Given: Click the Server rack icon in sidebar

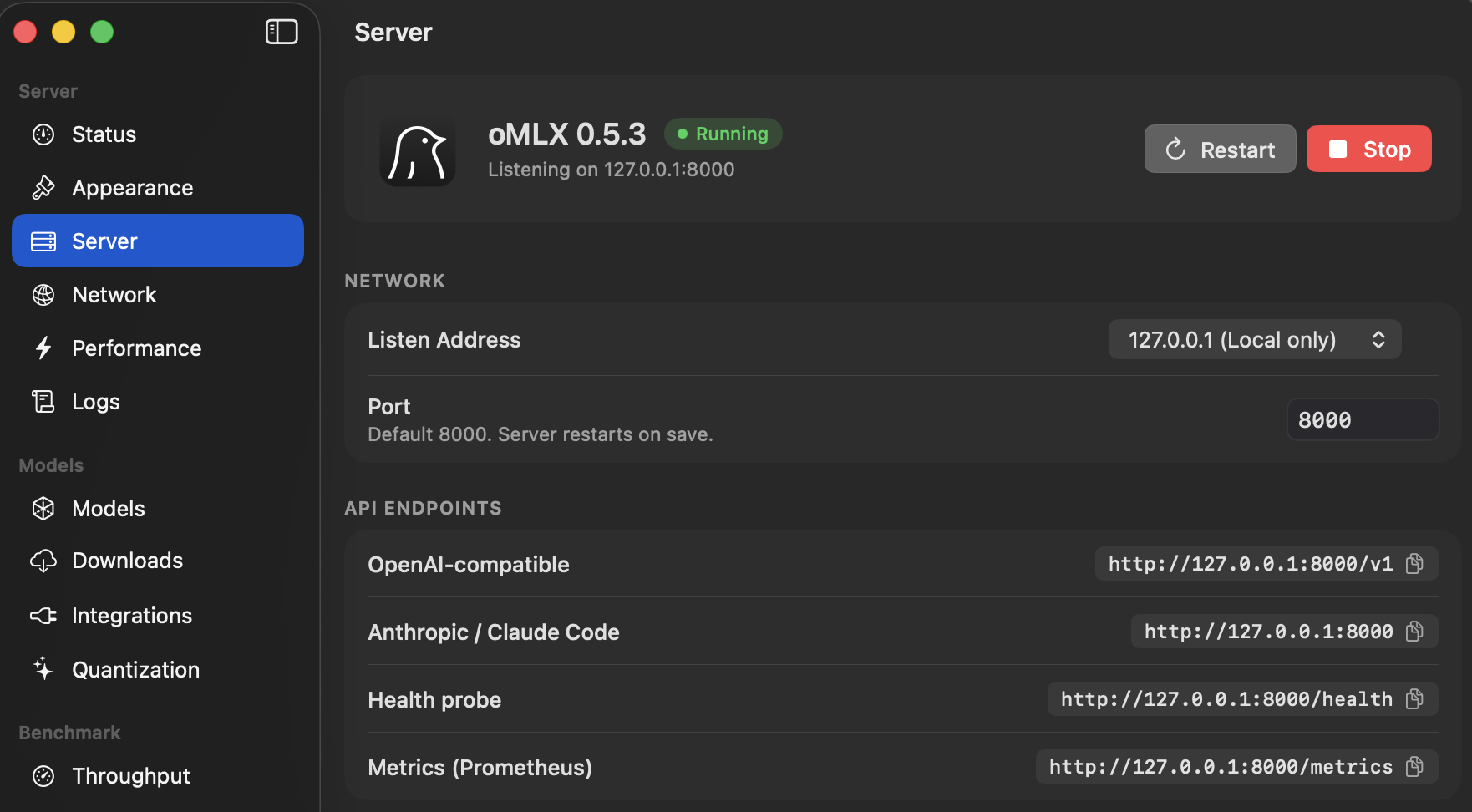Looking at the screenshot, I should pyautogui.click(x=43, y=241).
